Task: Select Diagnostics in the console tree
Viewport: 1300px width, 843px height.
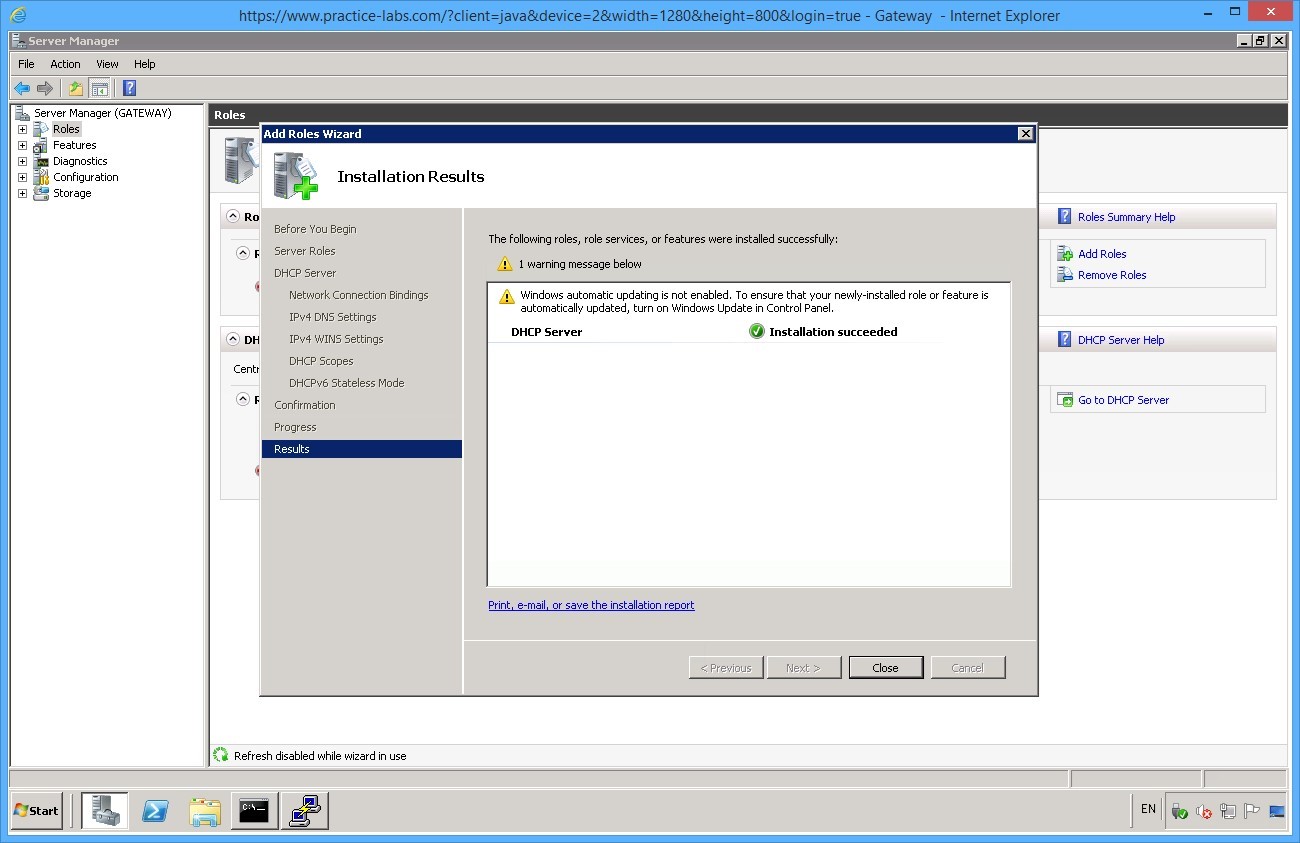Action: 80,161
